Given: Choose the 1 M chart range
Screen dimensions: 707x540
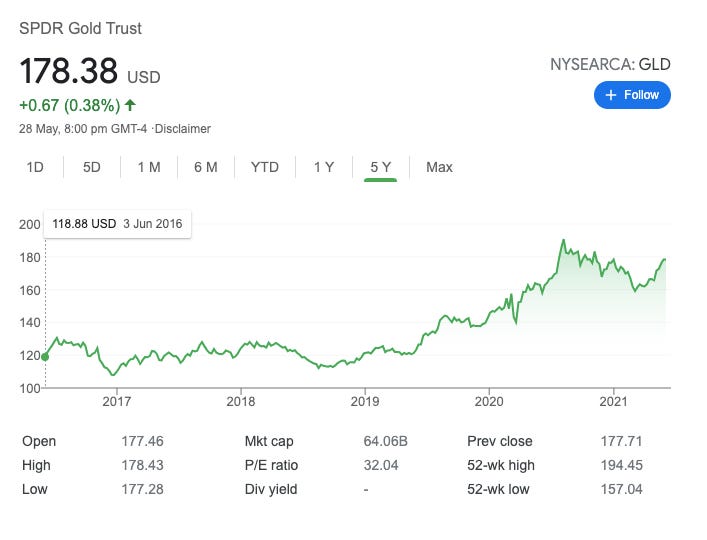Looking at the screenshot, I should (149, 167).
